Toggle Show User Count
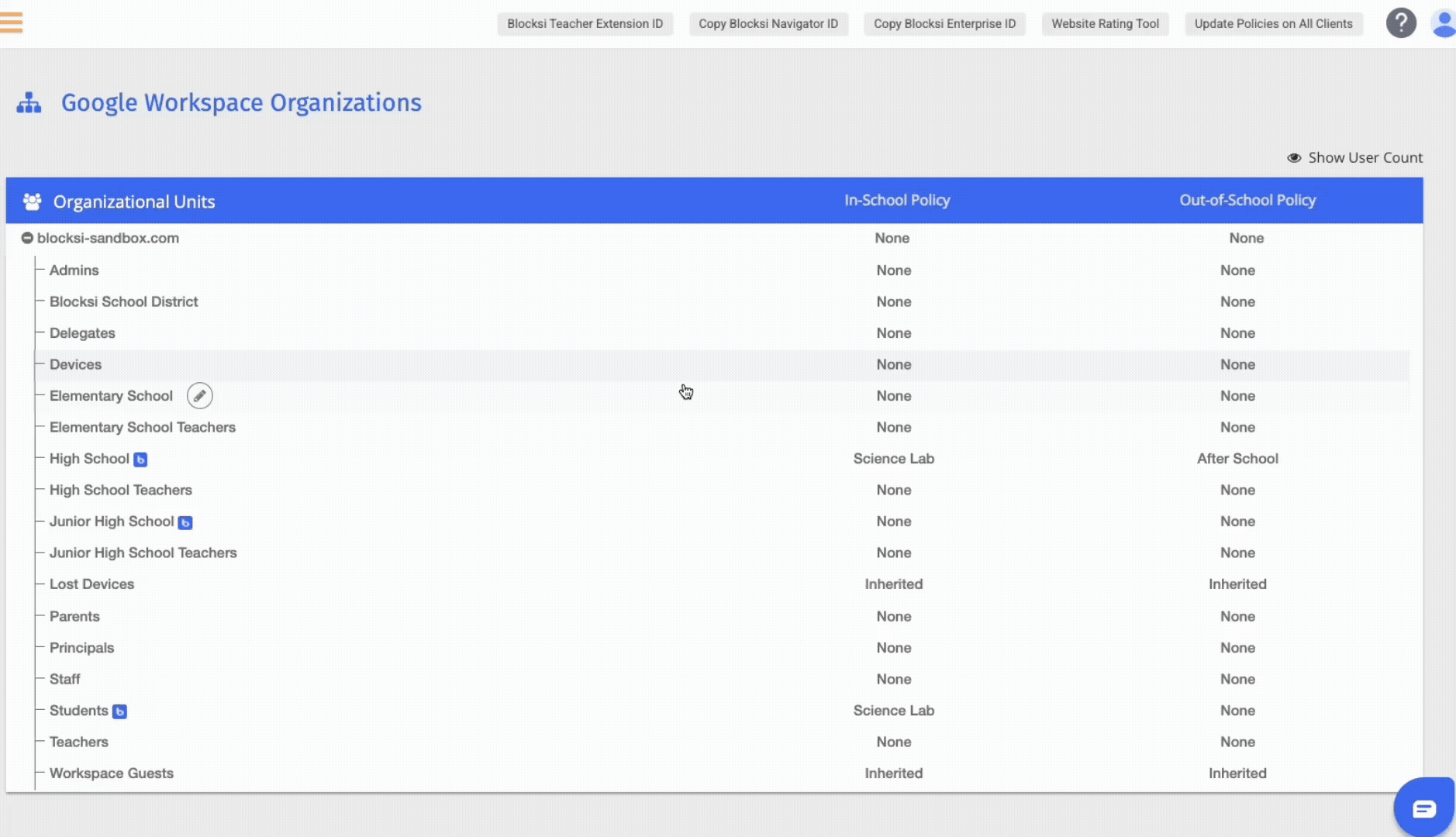 [1354, 157]
